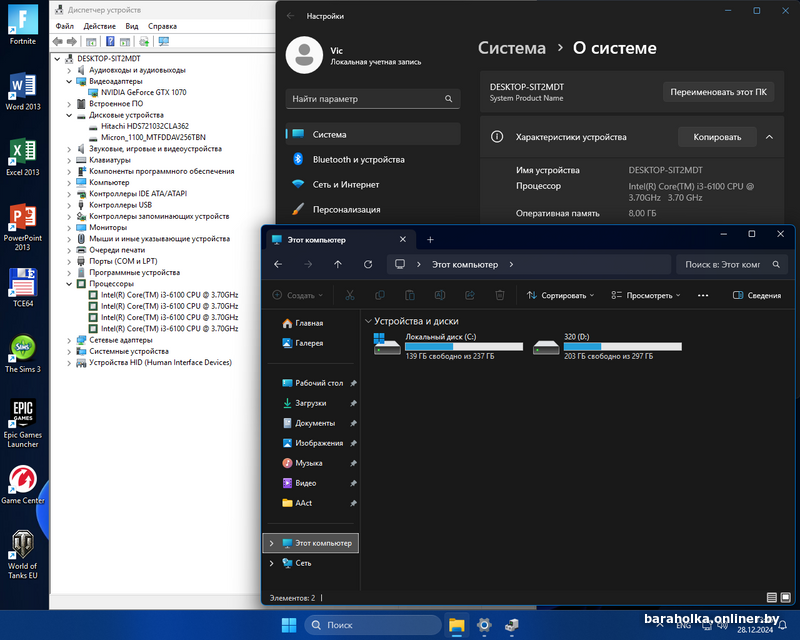Screen dimensions: 800x640
Task: Open Галерея in Explorer sidebar
Action: click(309, 343)
